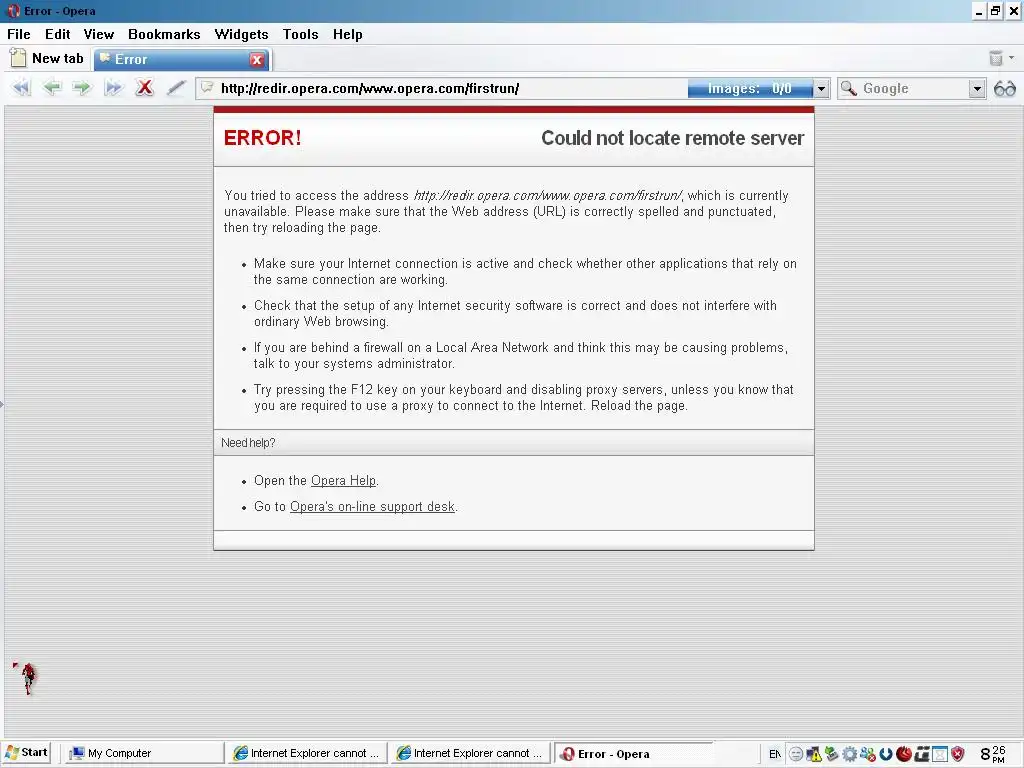Click the hourglass window tray icon
Image resolution: width=1024 pixels, height=768 pixels.
pos(940,754)
